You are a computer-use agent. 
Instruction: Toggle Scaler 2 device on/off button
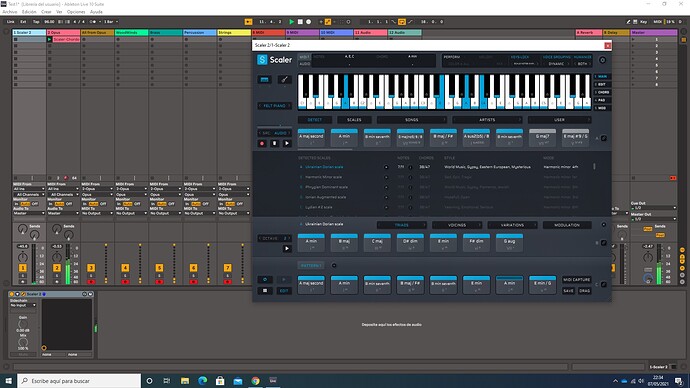[12, 294]
